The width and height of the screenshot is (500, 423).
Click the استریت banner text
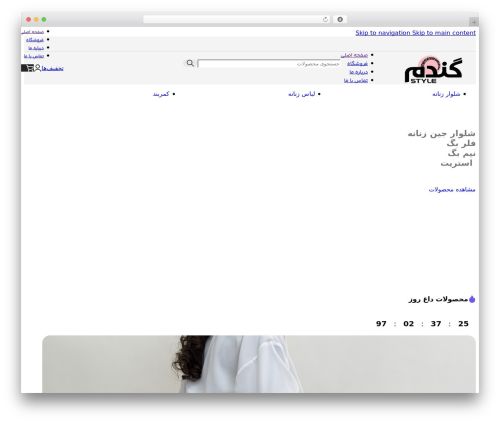(x=457, y=163)
